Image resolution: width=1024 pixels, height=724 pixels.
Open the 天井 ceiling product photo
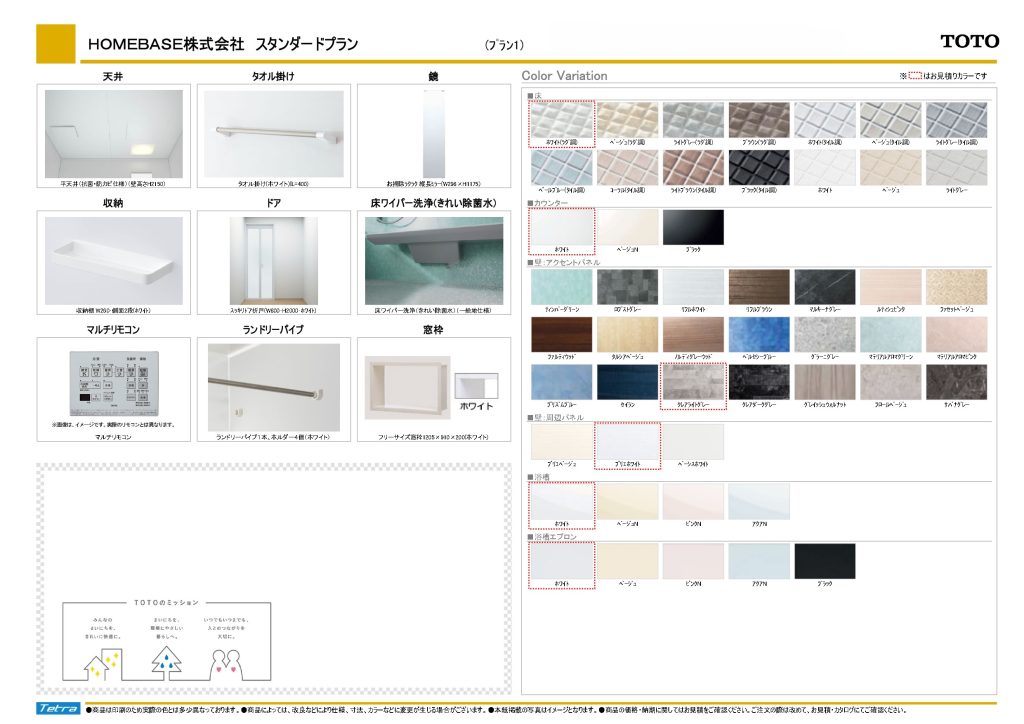[x=113, y=134]
